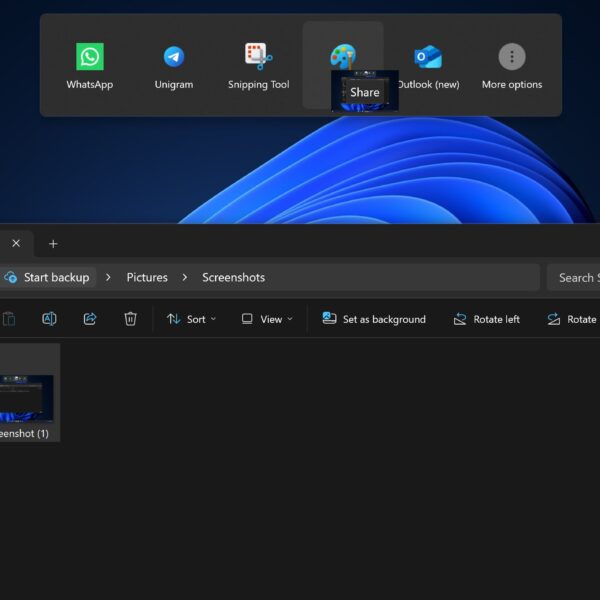Open the View dropdown
This screenshot has width=600, height=600.
(267, 319)
